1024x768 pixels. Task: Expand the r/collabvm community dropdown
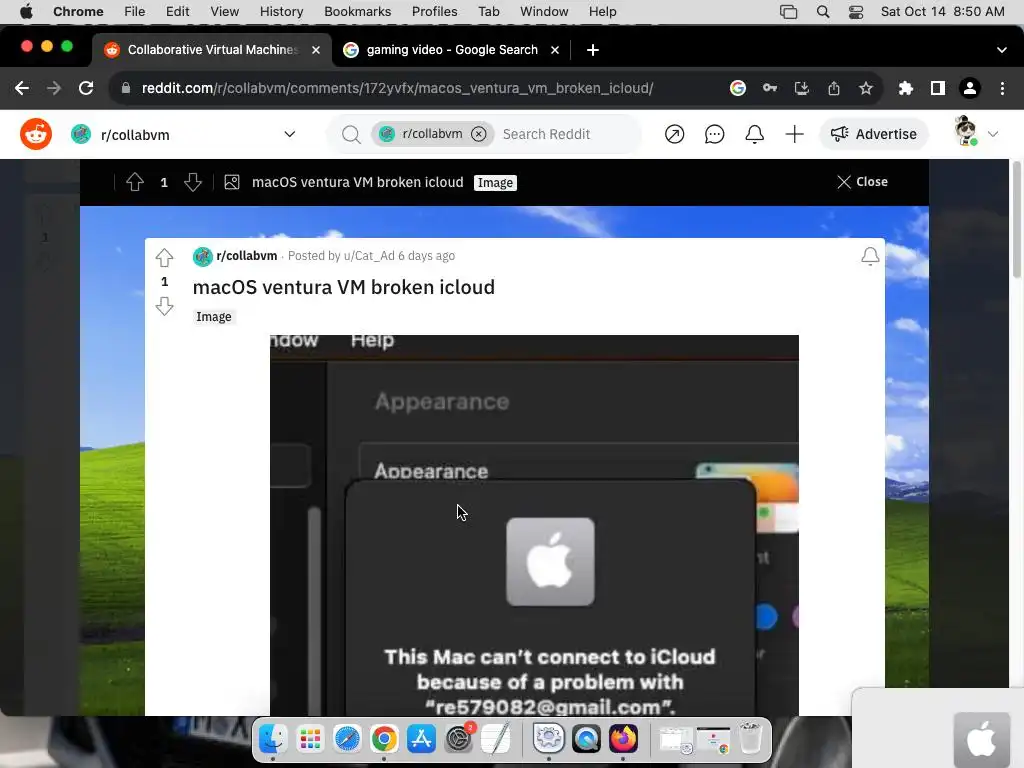(289, 134)
